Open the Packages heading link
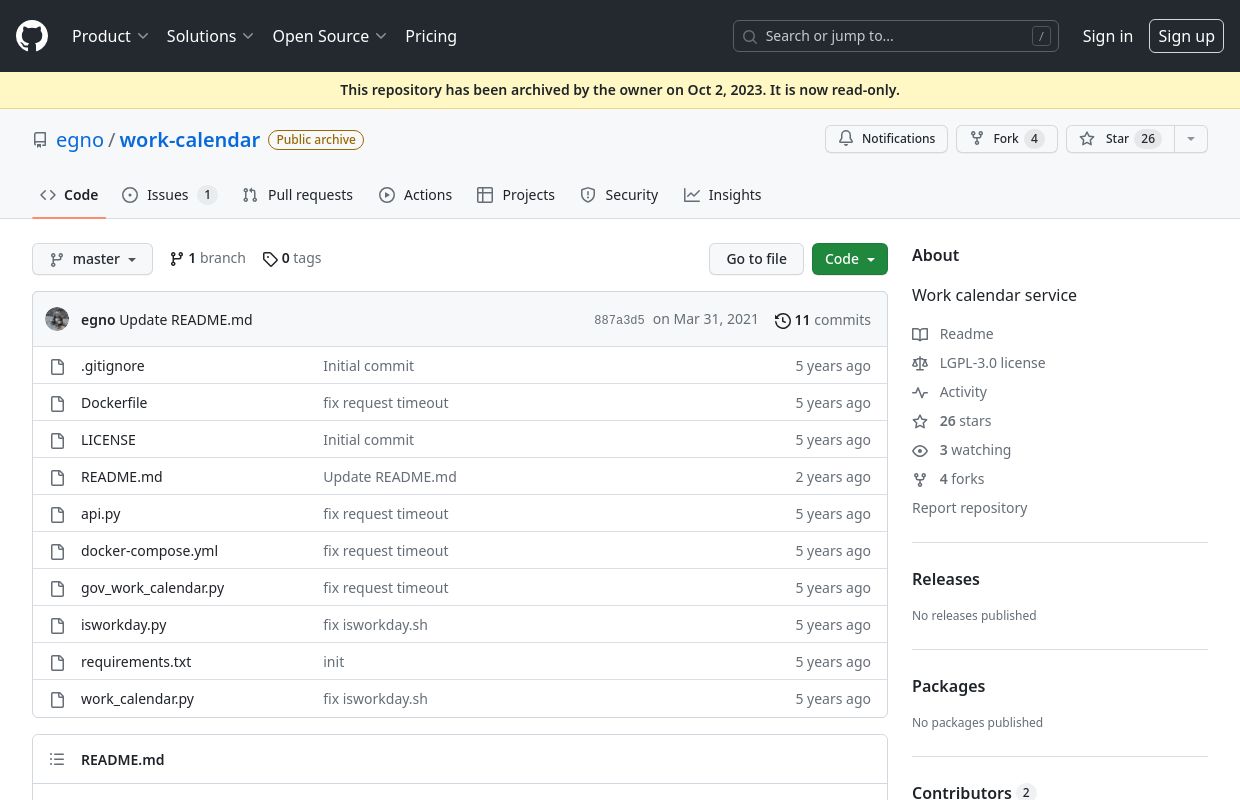The width and height of the screenshot is (1240, 800). 949,686
